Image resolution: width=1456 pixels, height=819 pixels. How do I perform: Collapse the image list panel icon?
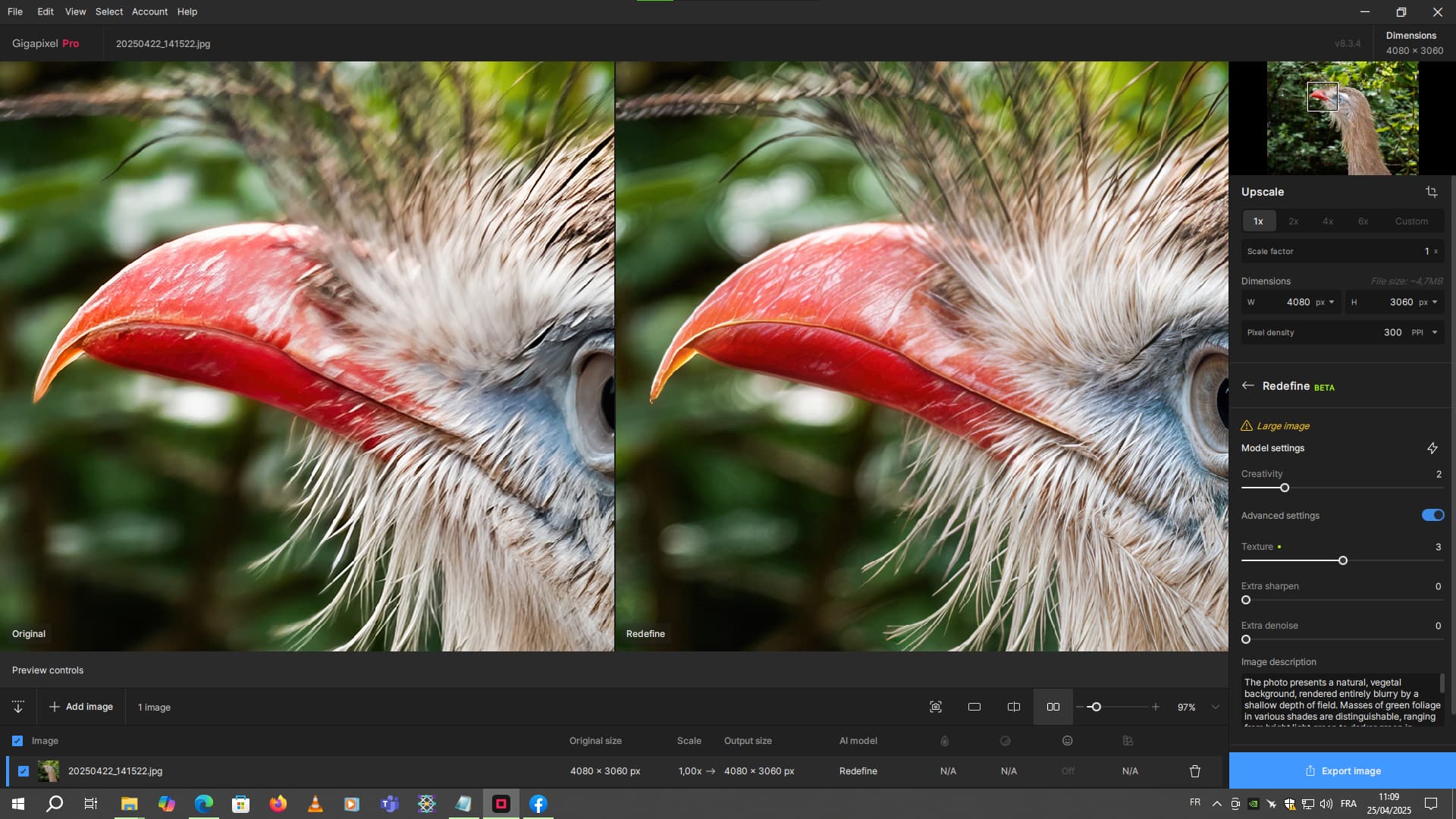[x=18, y=707]
